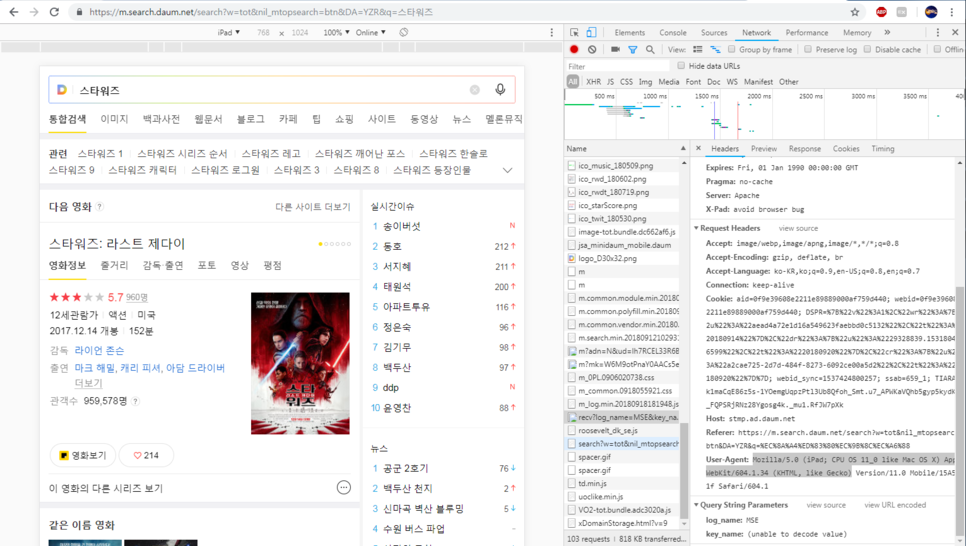
Task: Open the Adblock Plus extension
Action: pyautogui.click(x=881, y=12)
